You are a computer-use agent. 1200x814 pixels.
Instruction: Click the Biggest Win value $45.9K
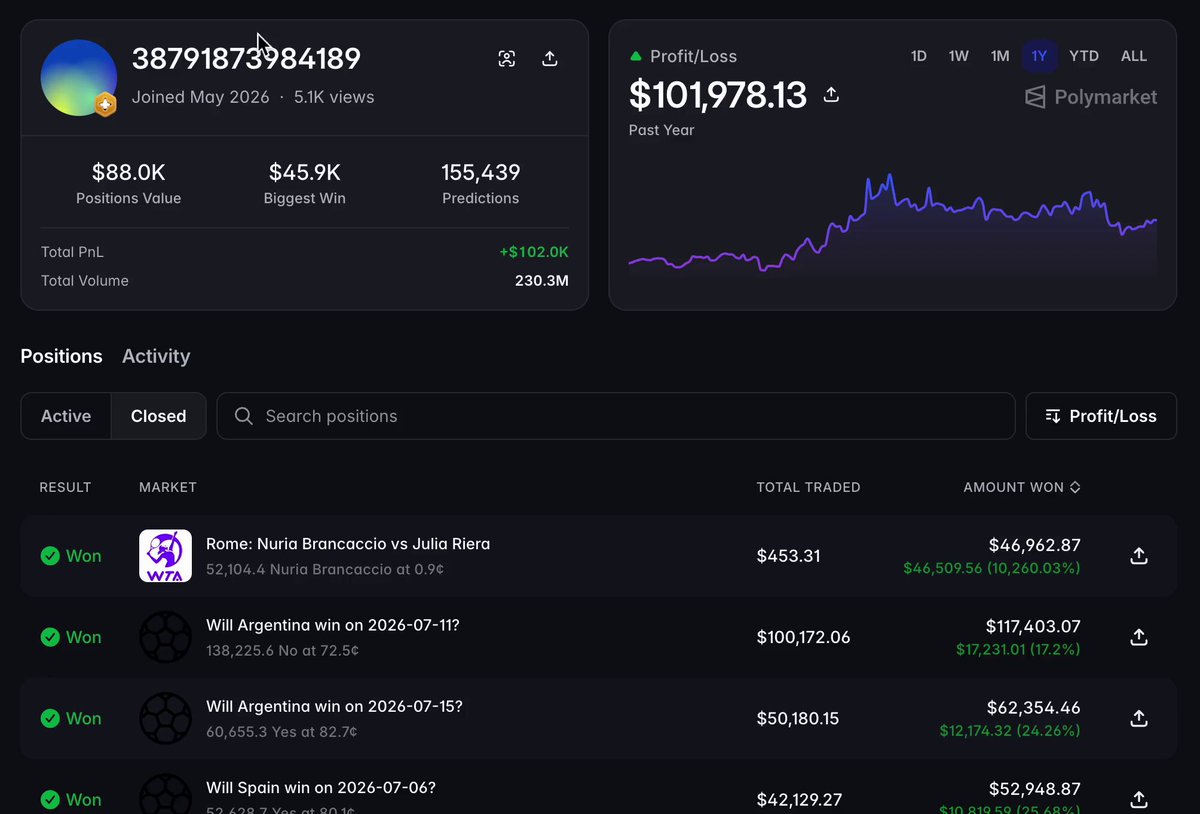coord(305,172)
